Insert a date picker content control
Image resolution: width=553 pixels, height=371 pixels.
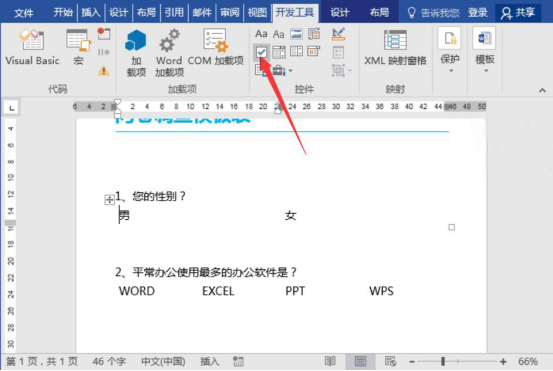314,51
